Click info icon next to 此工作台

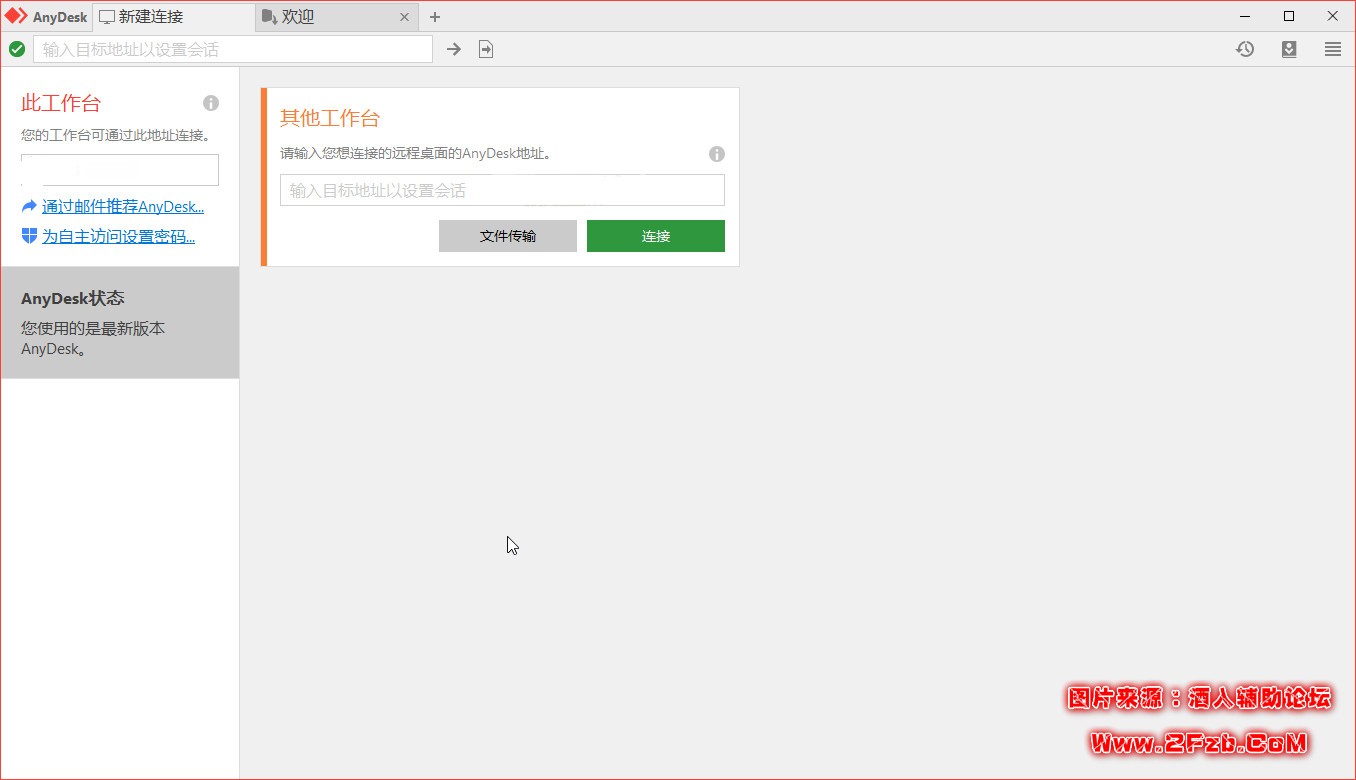[211, 103]
